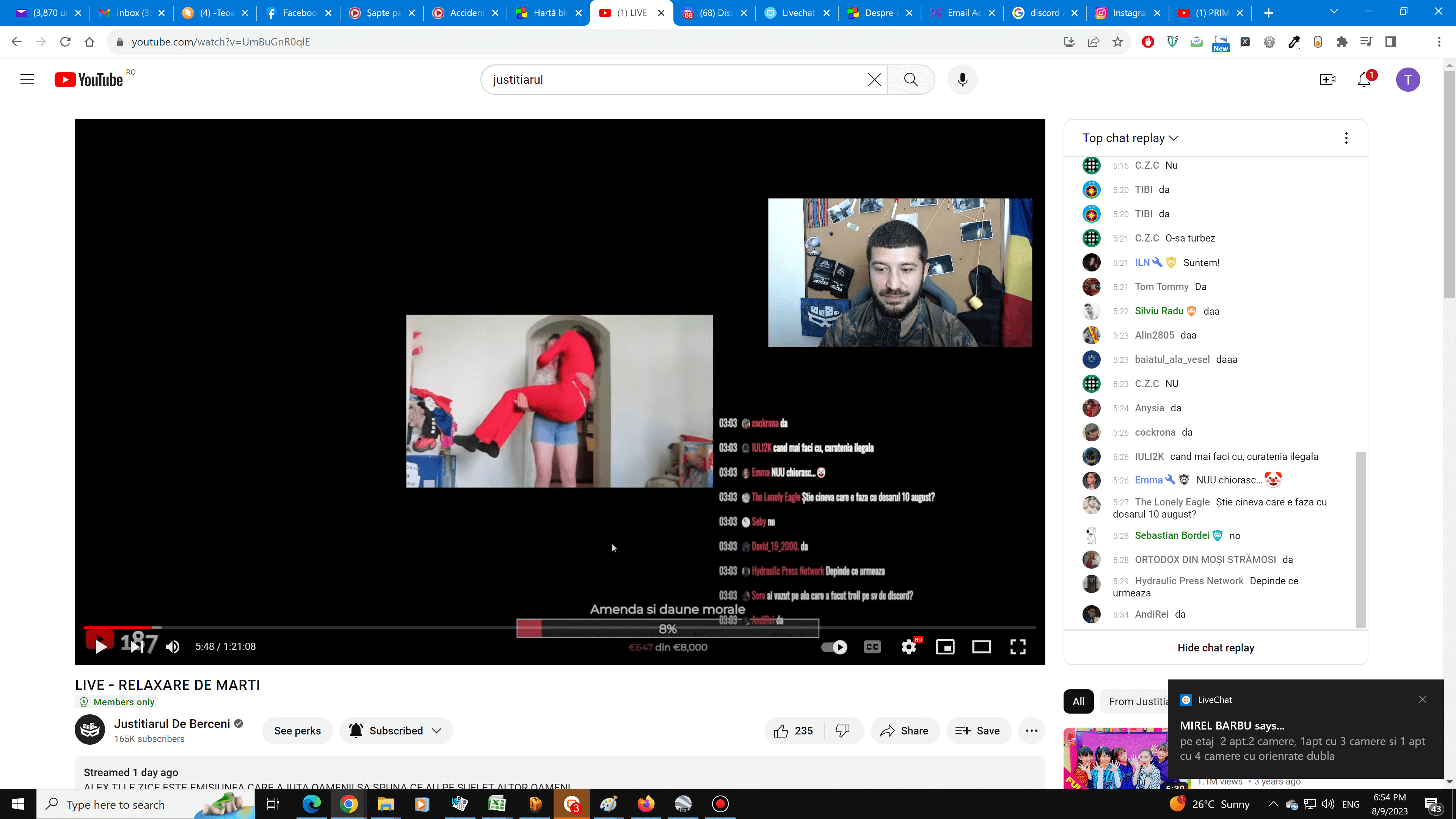Open the Extensions puzzle icon
Screen dimensions: 1456x819
tap(1342, 42)
